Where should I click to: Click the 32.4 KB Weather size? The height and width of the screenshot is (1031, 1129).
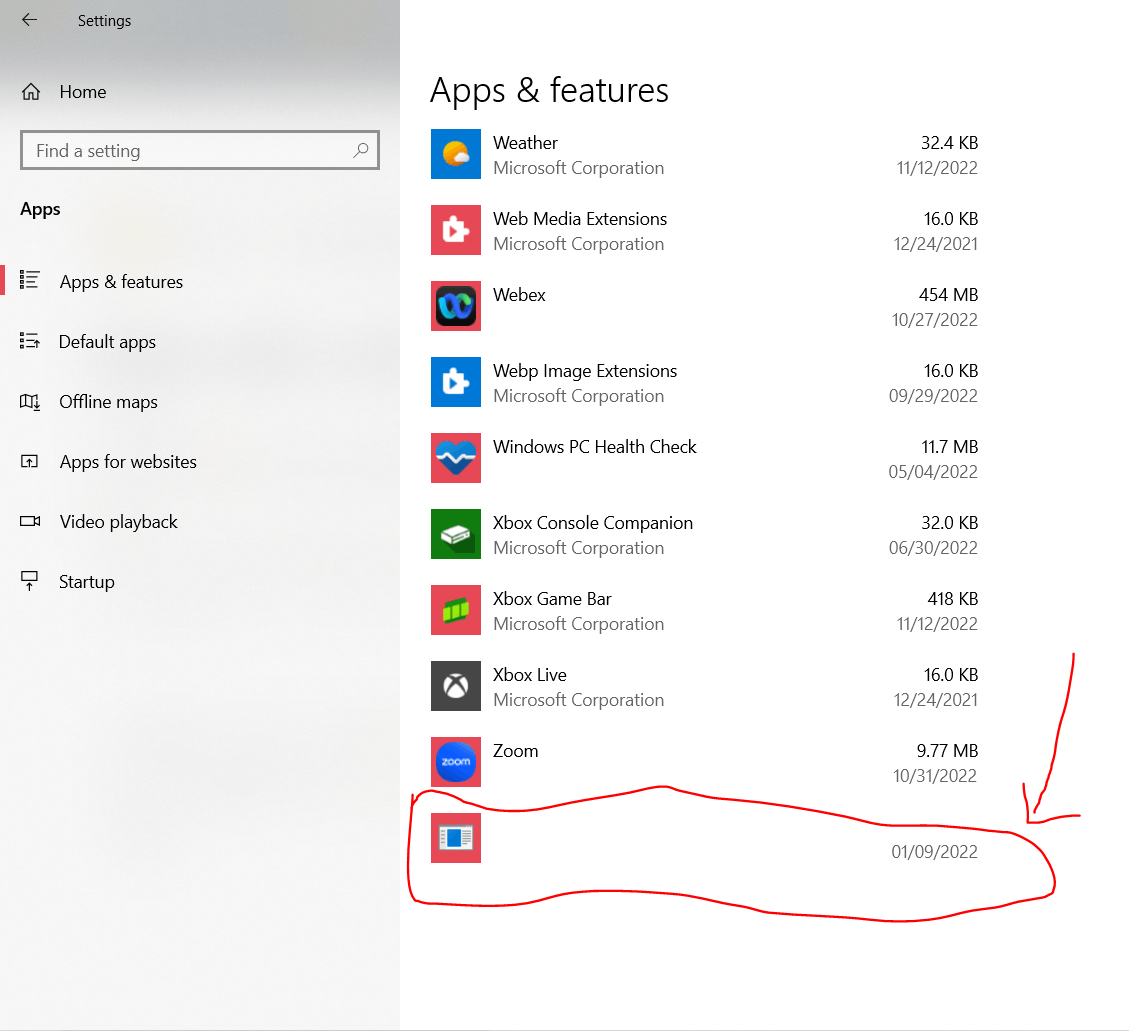(x=950, y=143)
